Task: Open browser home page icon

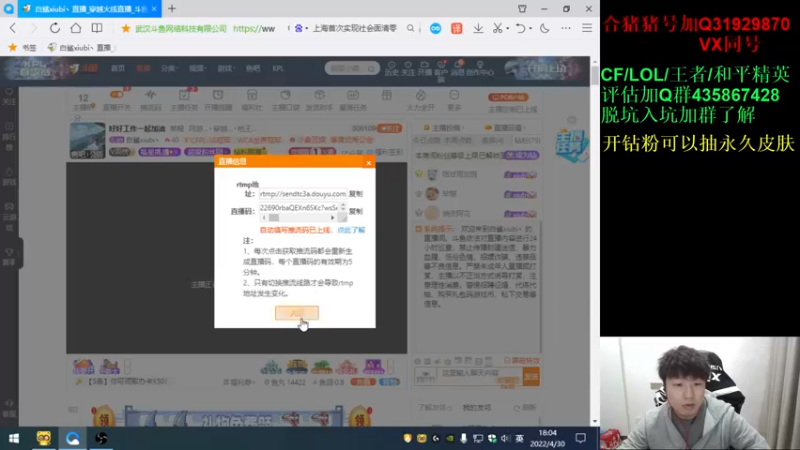Action: pyautogui.click(x=76, y=28)
